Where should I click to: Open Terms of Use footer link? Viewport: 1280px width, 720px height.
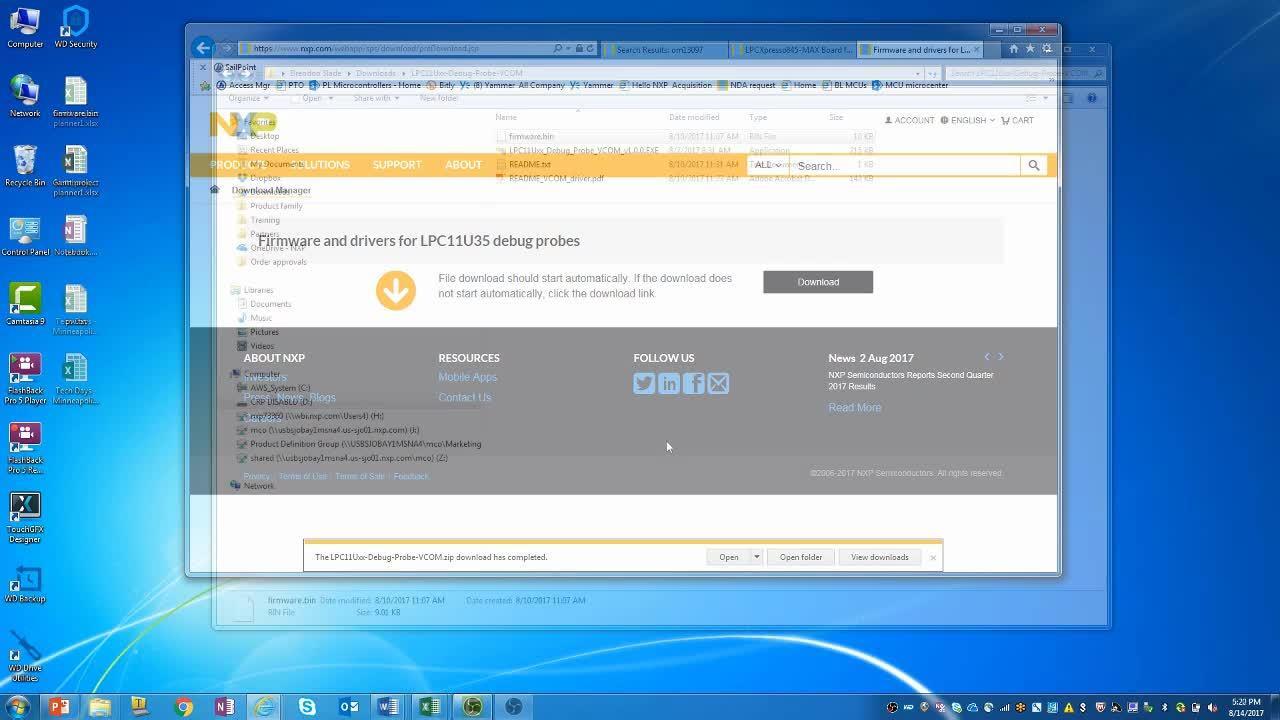click(x=302, y=476)
